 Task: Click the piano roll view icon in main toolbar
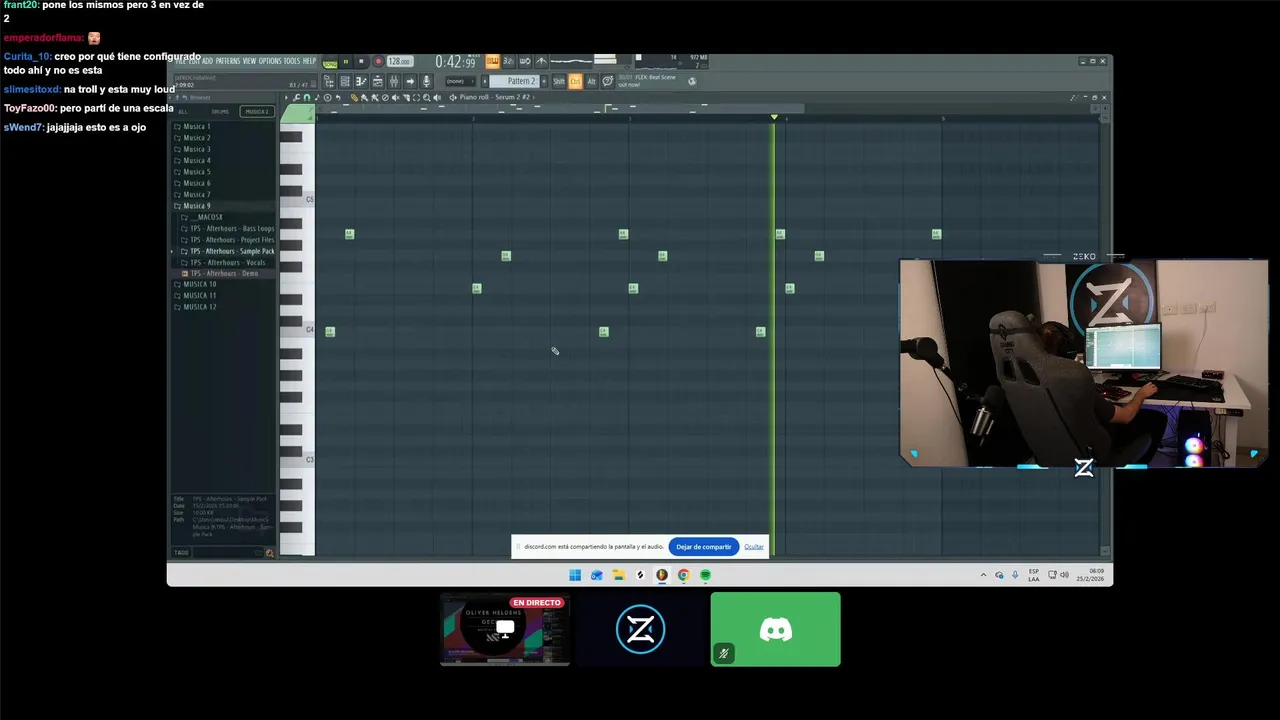(361, 81)
